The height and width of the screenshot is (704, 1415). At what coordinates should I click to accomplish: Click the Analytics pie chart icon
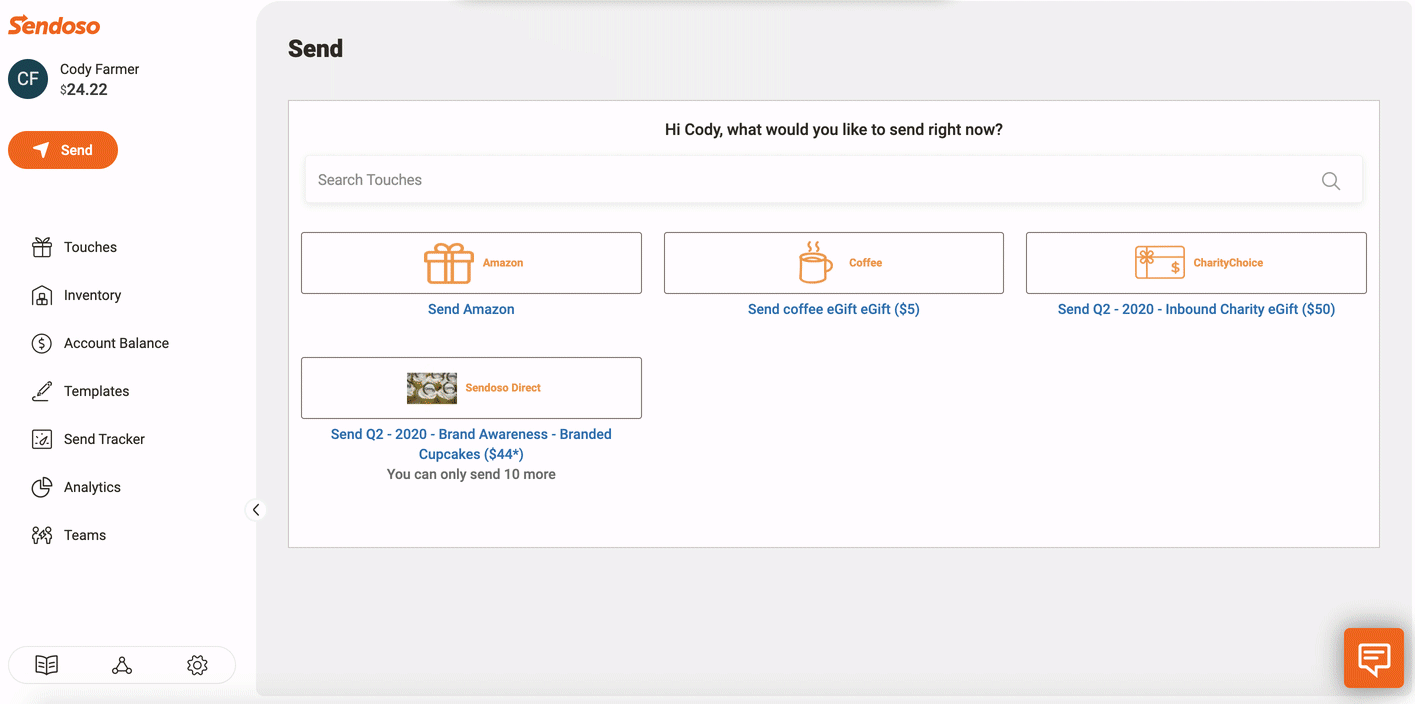point(42,487)
